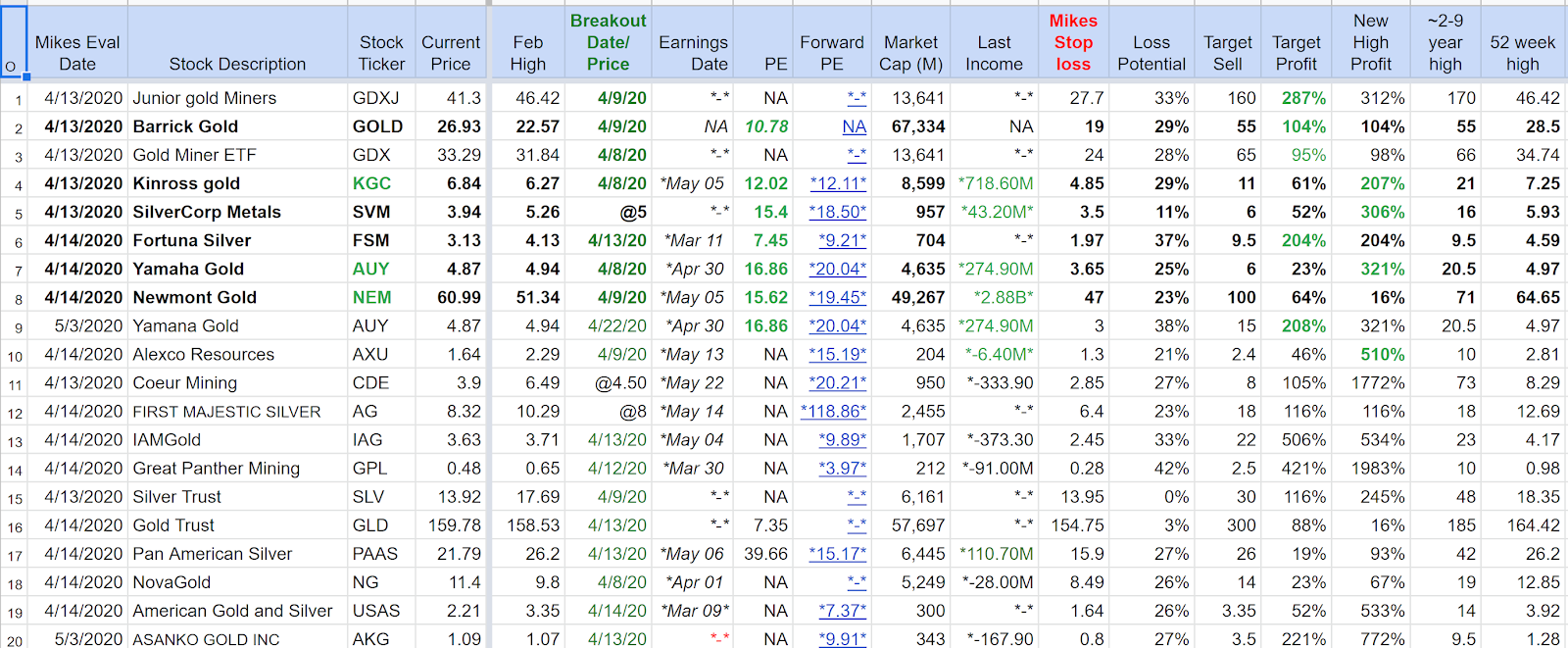1568x648 pixels.
Task: Select the PAAS ticker cell
Action: click(381, 553)
